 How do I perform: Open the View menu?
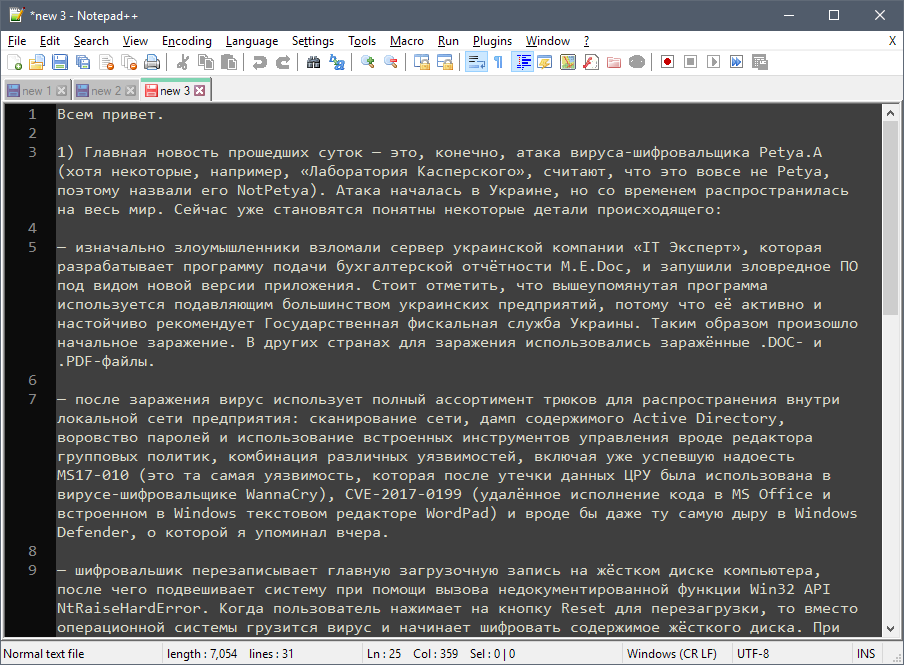tap(135, 41)
